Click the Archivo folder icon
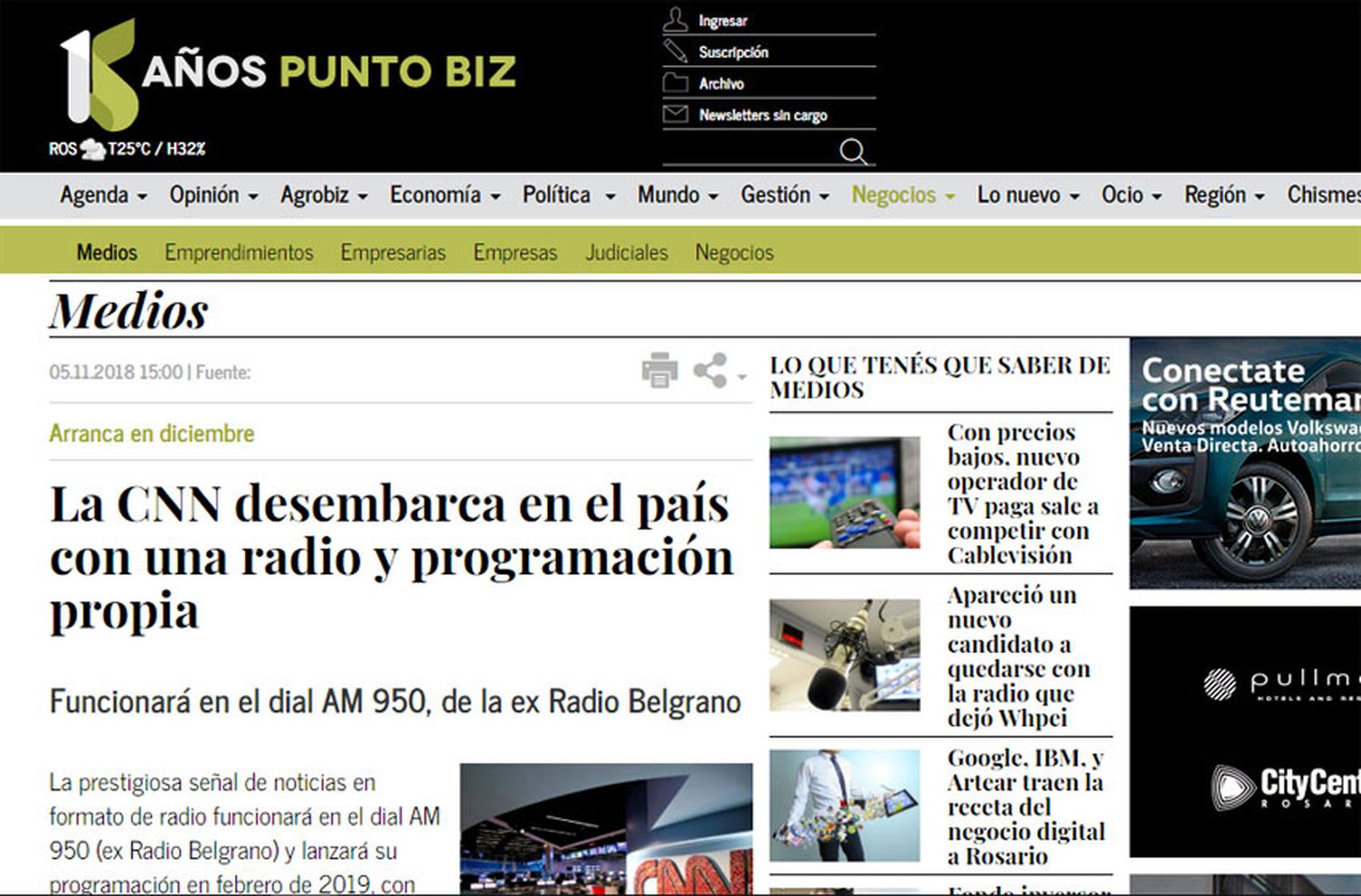Screen dimensions: 1361x896 click(675, 83)
